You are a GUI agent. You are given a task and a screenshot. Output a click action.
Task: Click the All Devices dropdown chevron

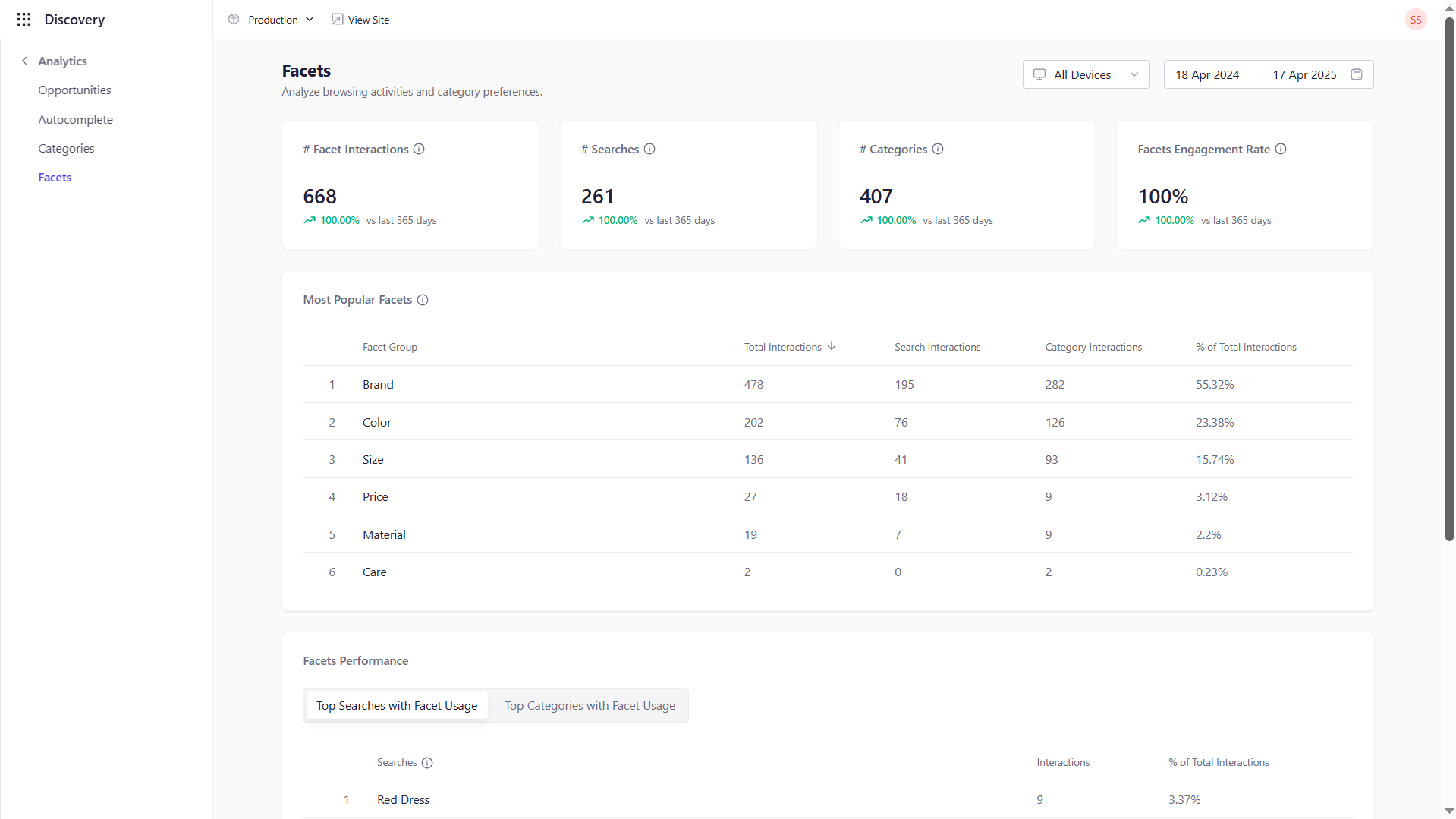pyautogui.click(x=1134, y=74)
